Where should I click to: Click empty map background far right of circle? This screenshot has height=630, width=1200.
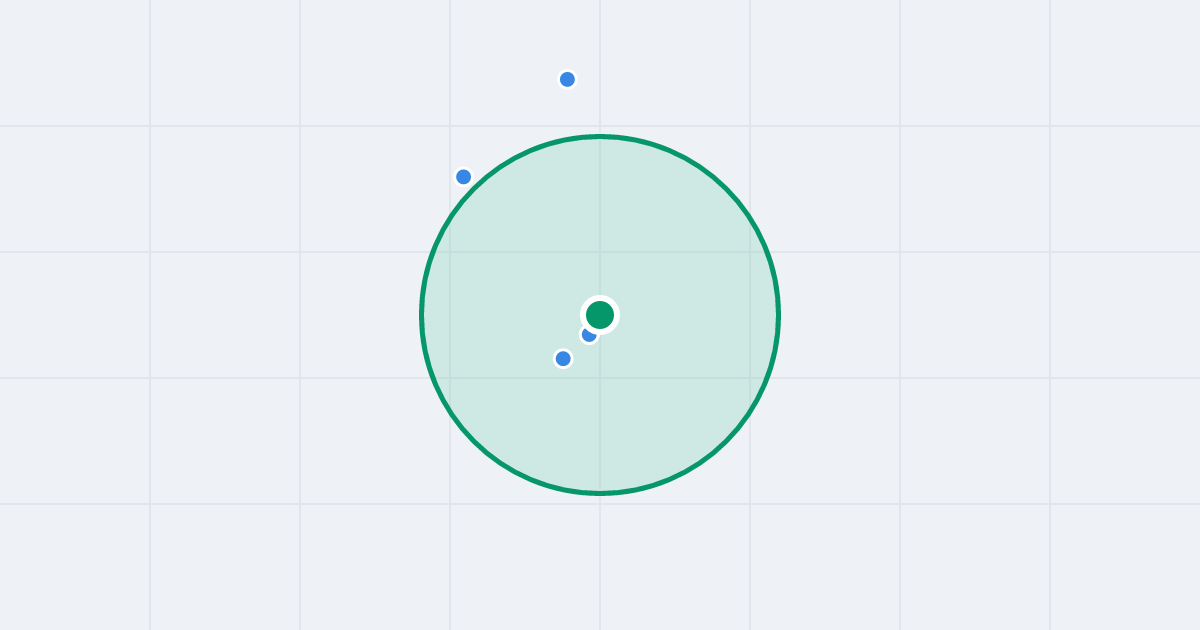1000,315
